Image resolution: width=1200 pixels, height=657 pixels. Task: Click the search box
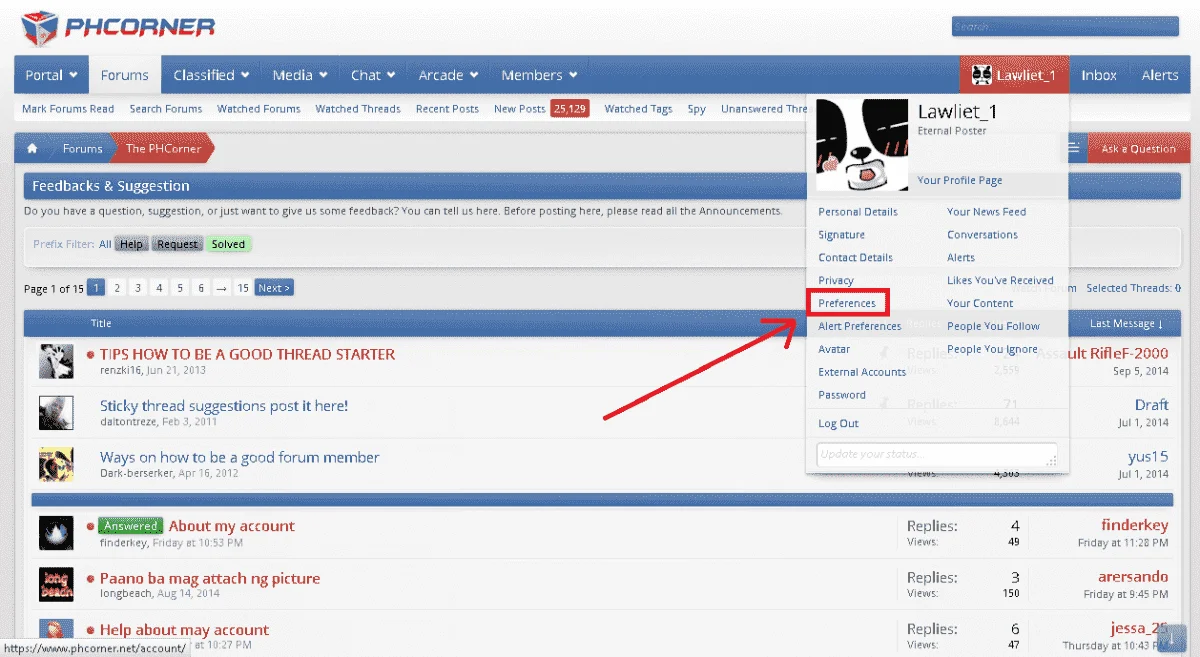(x=1065, y=27)
